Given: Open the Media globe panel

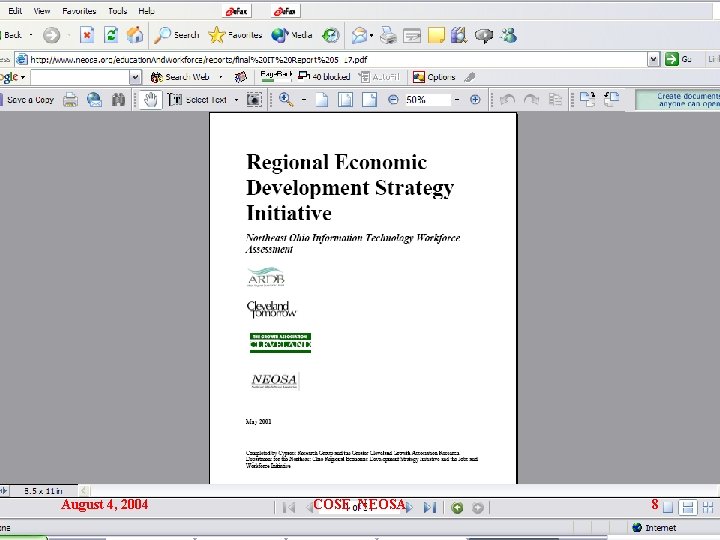Looking at the screenshot, I should coord(292,35).
